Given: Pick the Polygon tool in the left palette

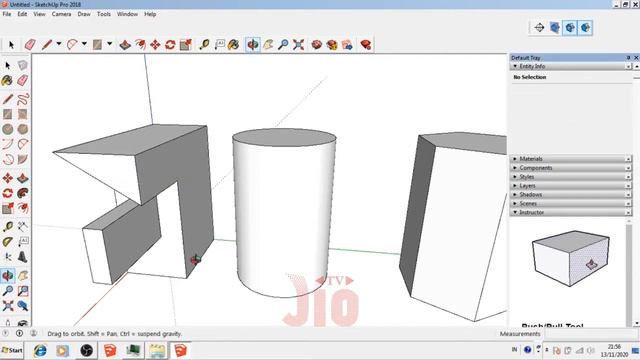Looking at the screenshot, I should (x=22, y=129).
